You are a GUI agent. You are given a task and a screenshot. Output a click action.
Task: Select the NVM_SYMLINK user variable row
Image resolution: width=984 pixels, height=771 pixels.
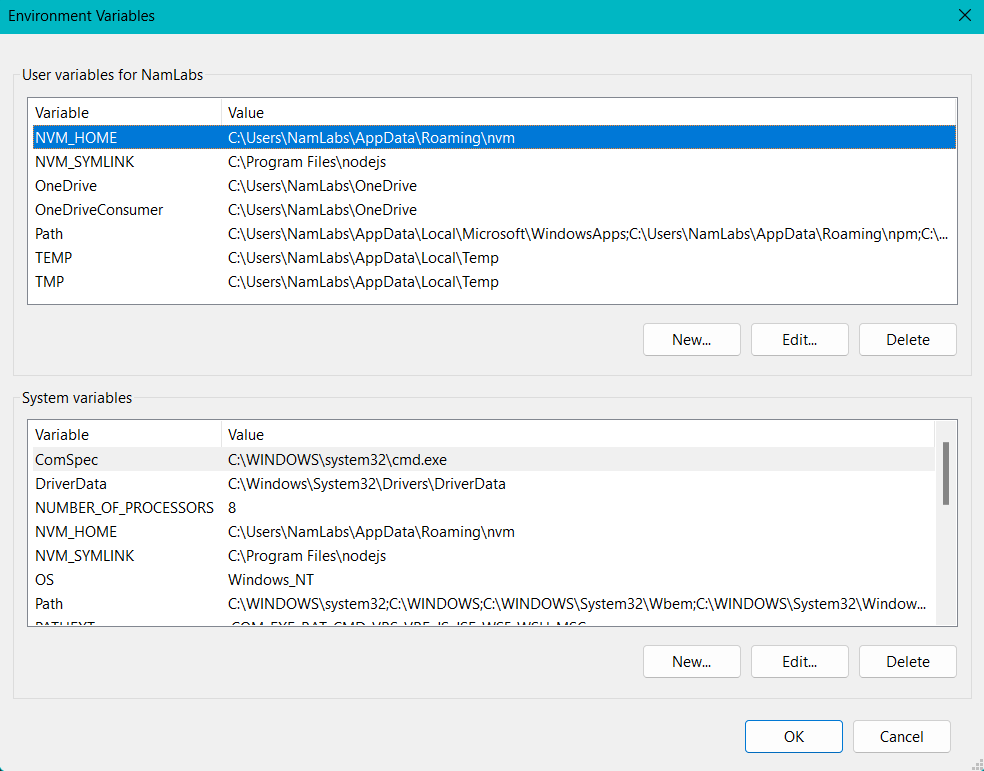pyautogui.click(x=494, y=162)
